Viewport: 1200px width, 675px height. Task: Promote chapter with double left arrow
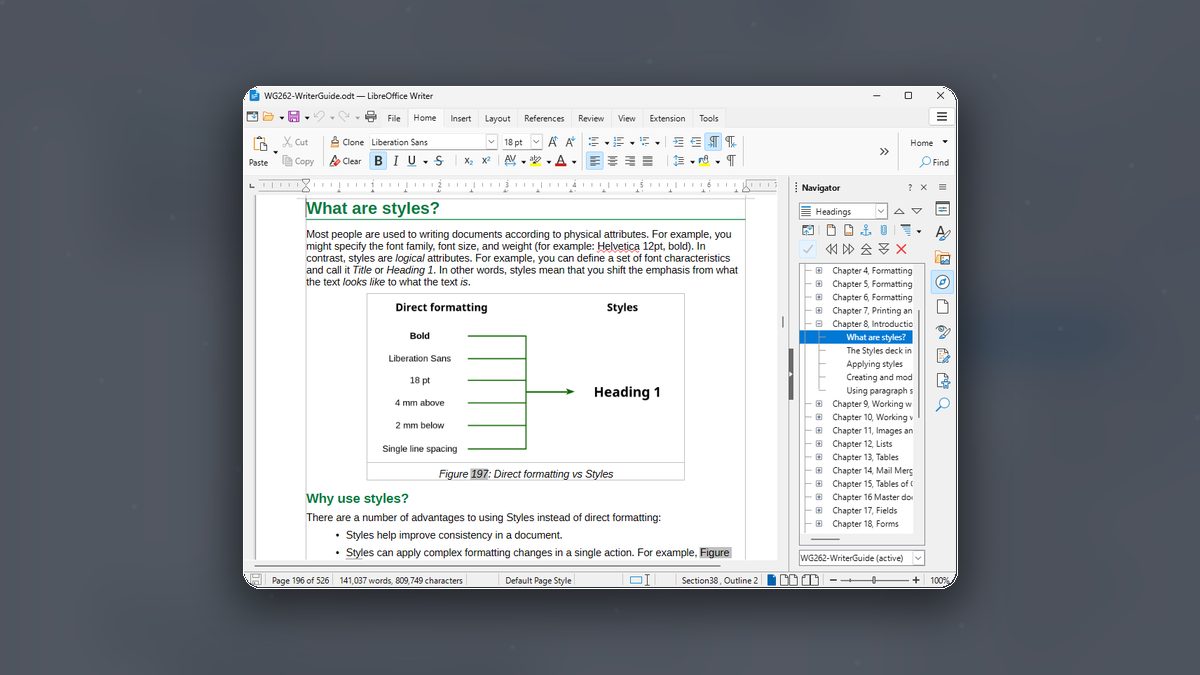coord(830,249)
